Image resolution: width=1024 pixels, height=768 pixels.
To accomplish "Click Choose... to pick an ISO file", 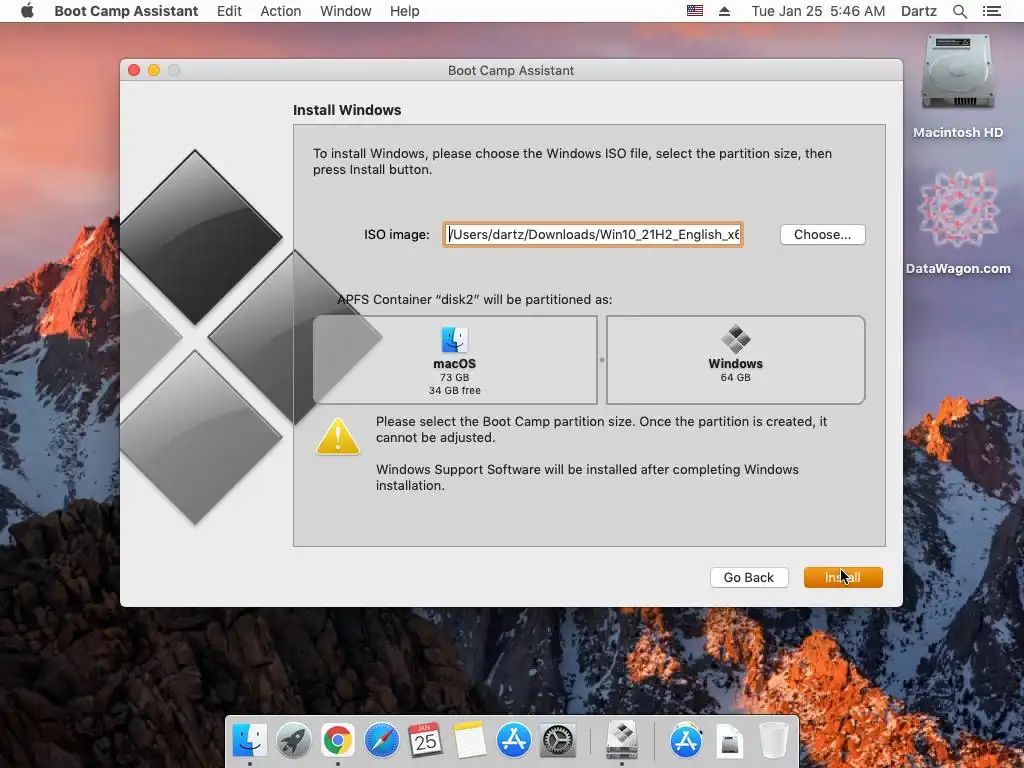I will click(822, 234).
